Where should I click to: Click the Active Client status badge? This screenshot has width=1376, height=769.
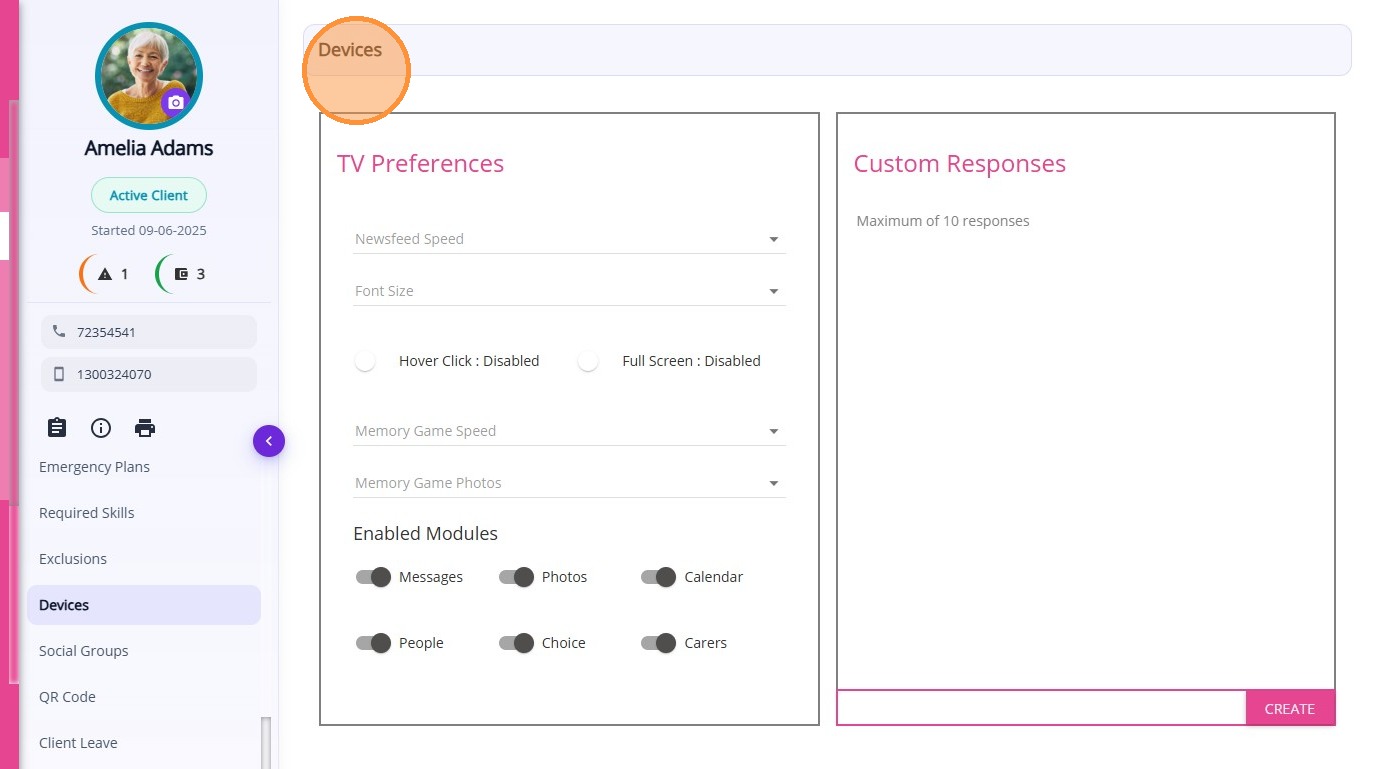[x=149, y=195]
